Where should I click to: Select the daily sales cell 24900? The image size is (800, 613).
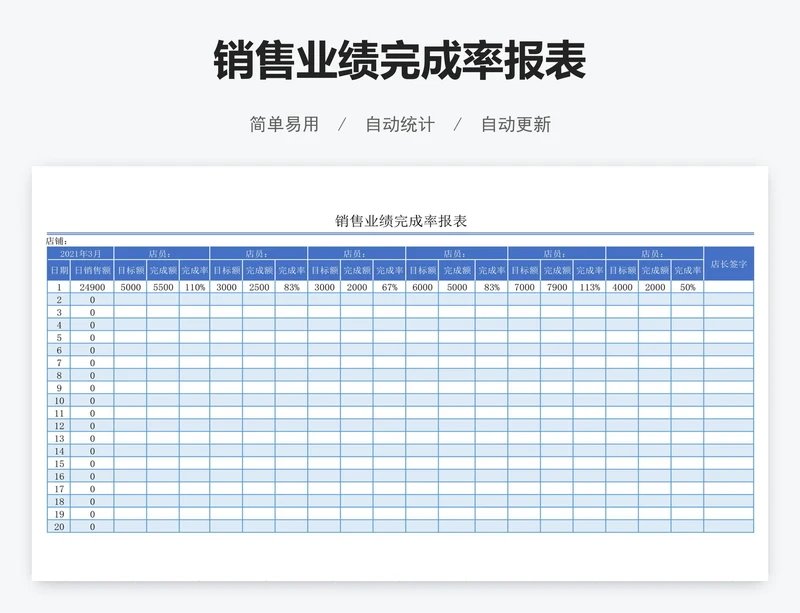coord(92,287)
